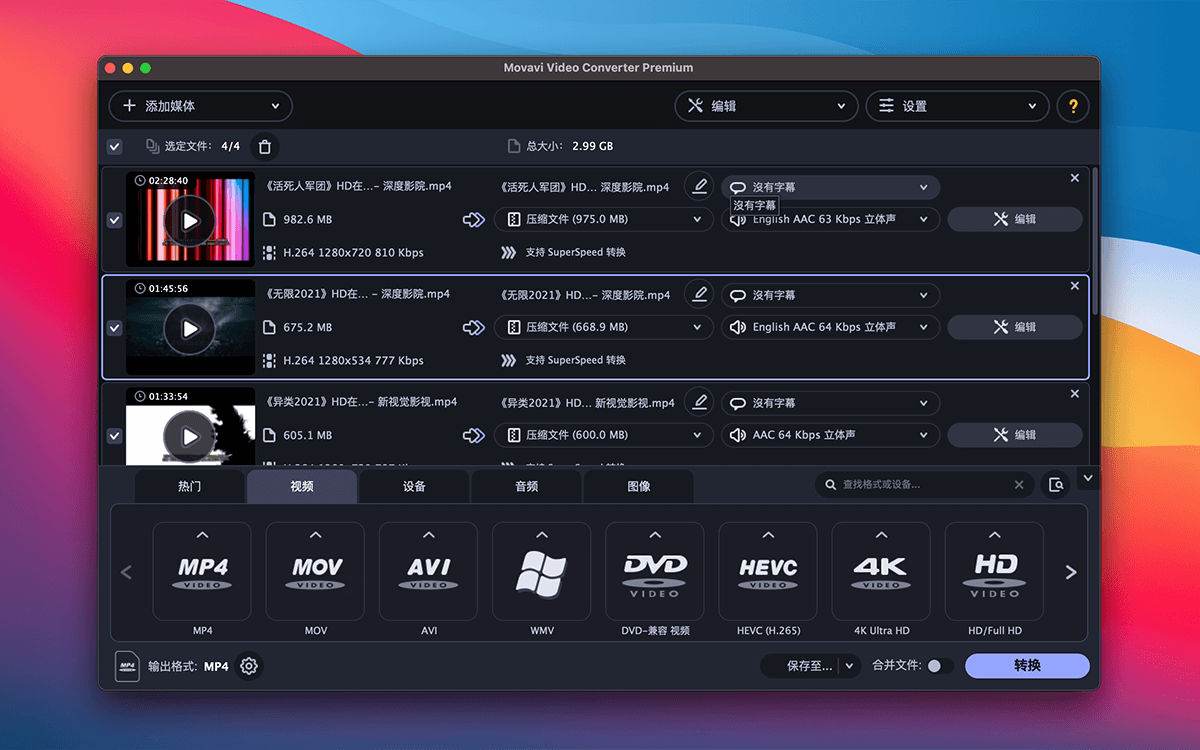The width and height of the screenshot is (1200, 750).
Task: Uncheck the 活死人军团 file checkbox
Action: point(115,220)
